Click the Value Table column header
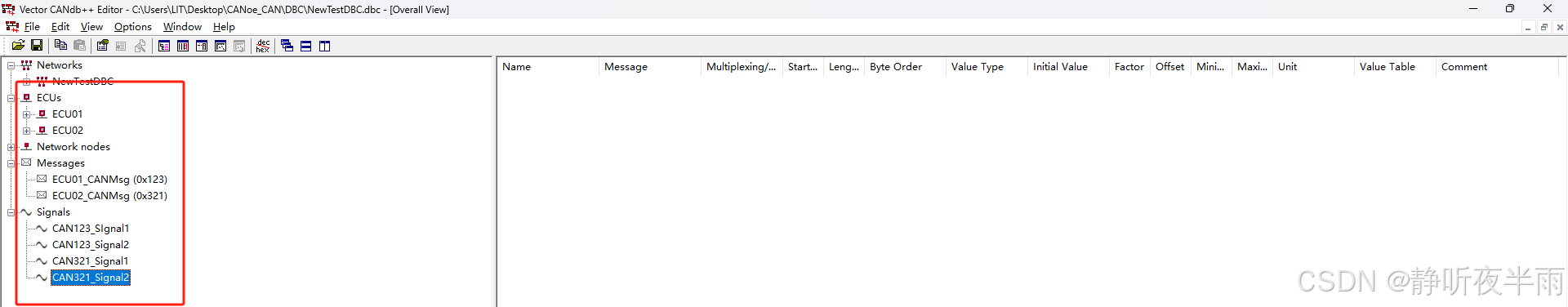This screenshot has width=1568, height=307. click(1395, 67)
